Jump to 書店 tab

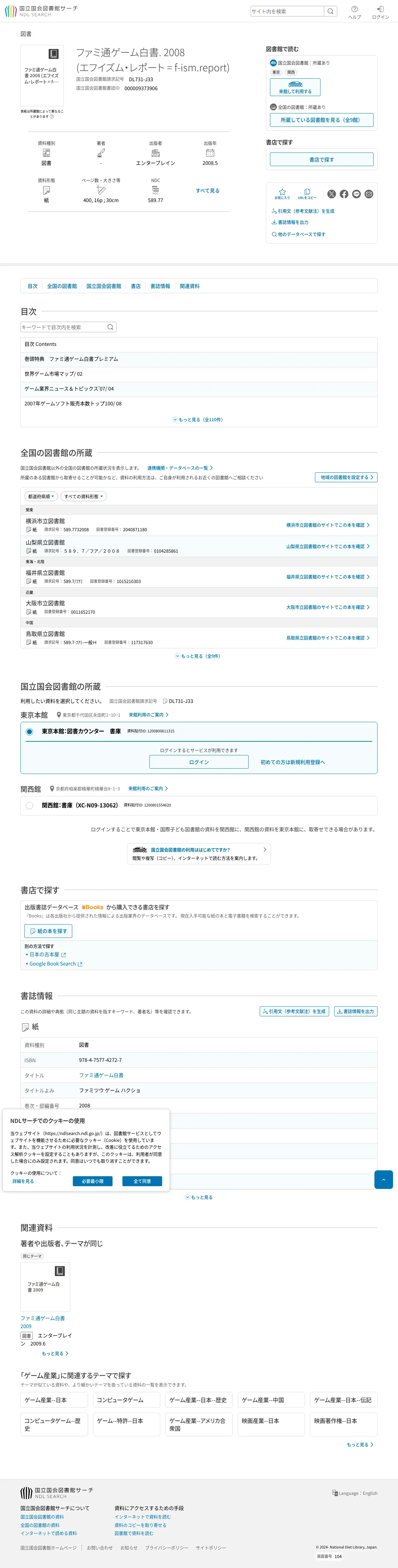pos(136,286)
